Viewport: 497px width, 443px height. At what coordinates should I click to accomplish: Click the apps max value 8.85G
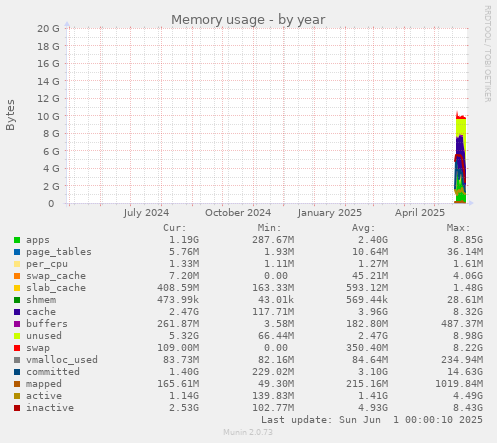coord(468,240)
